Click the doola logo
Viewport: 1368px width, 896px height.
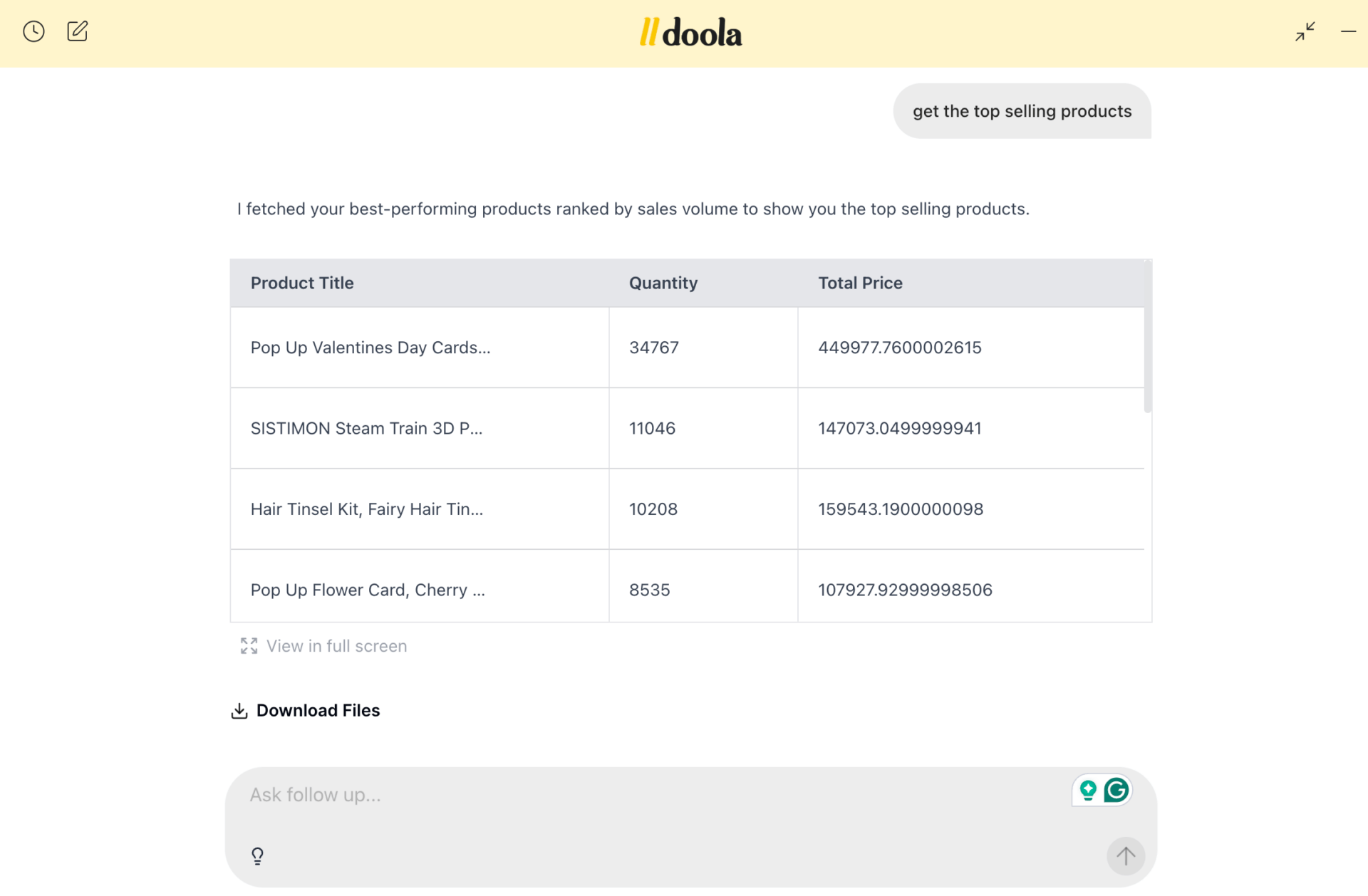(x=690, y=33)
